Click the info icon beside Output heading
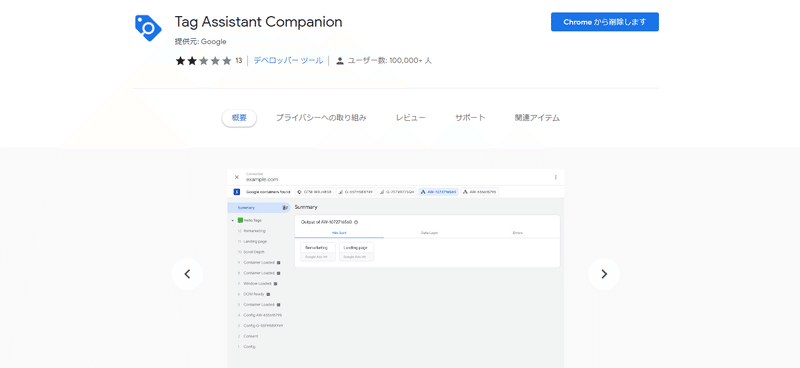 coord(356,222)
